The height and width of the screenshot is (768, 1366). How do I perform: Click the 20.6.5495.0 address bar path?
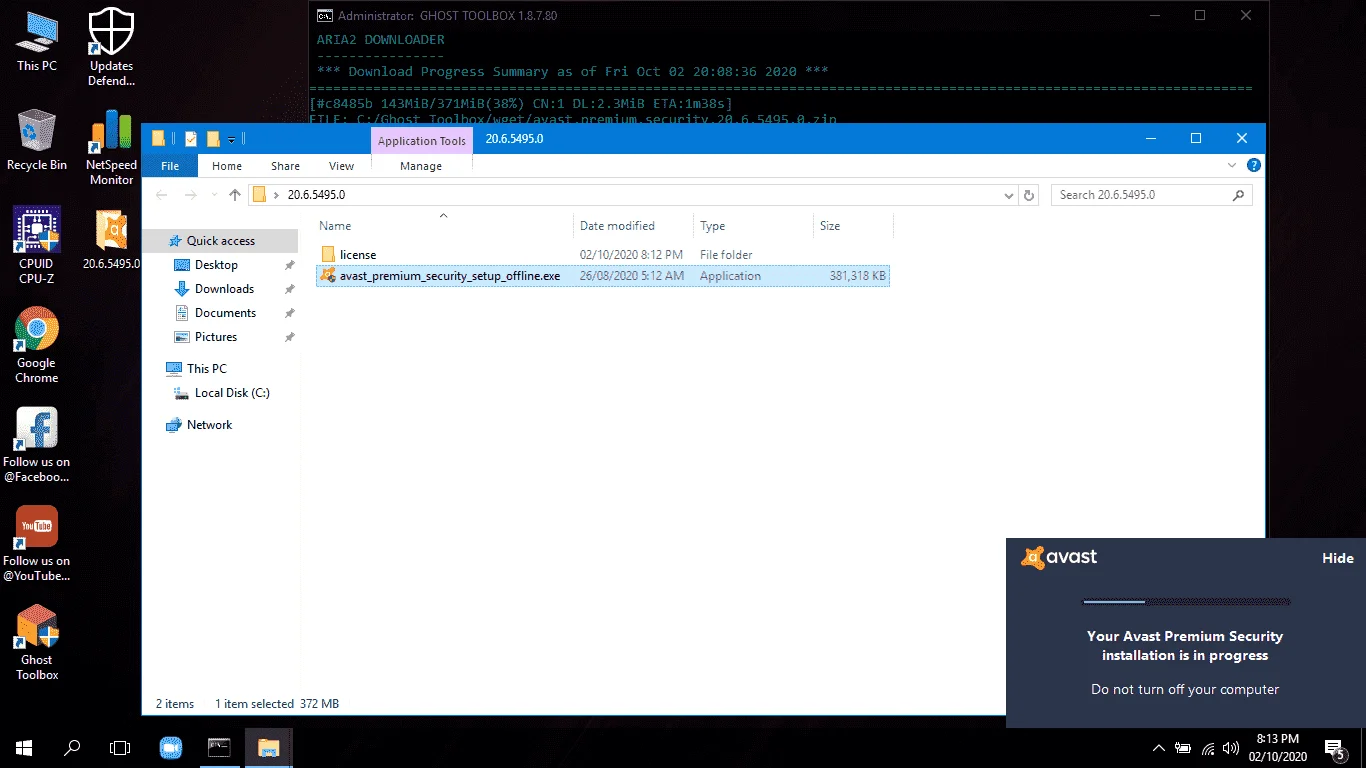click(316, 195)
